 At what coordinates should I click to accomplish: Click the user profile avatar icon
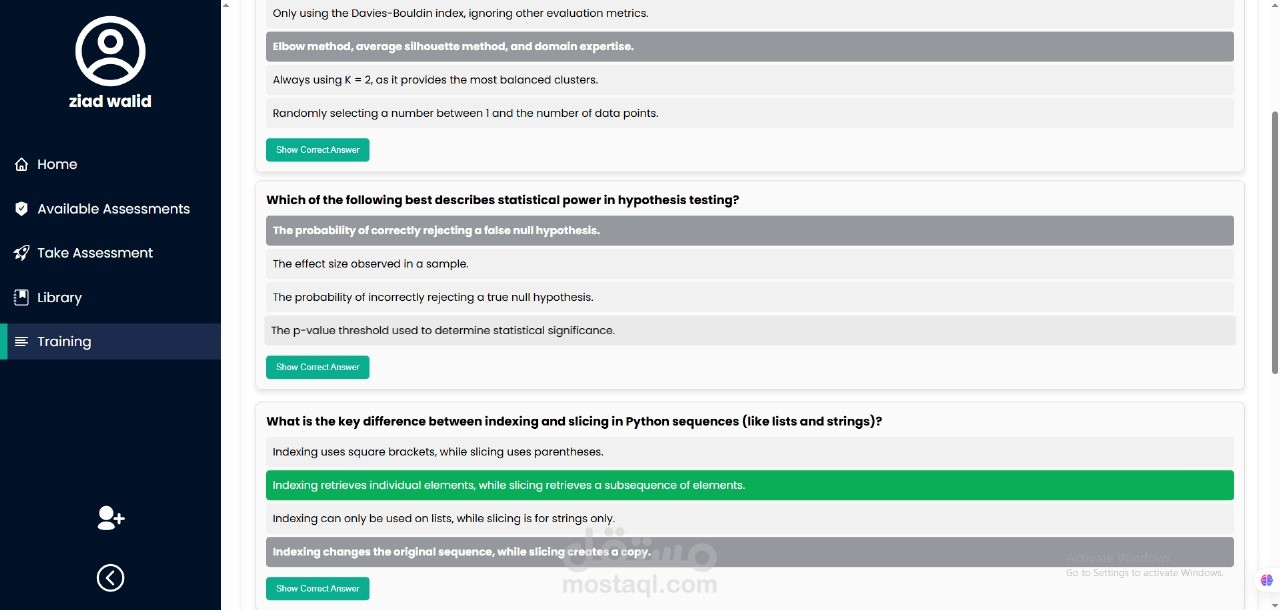110,51
